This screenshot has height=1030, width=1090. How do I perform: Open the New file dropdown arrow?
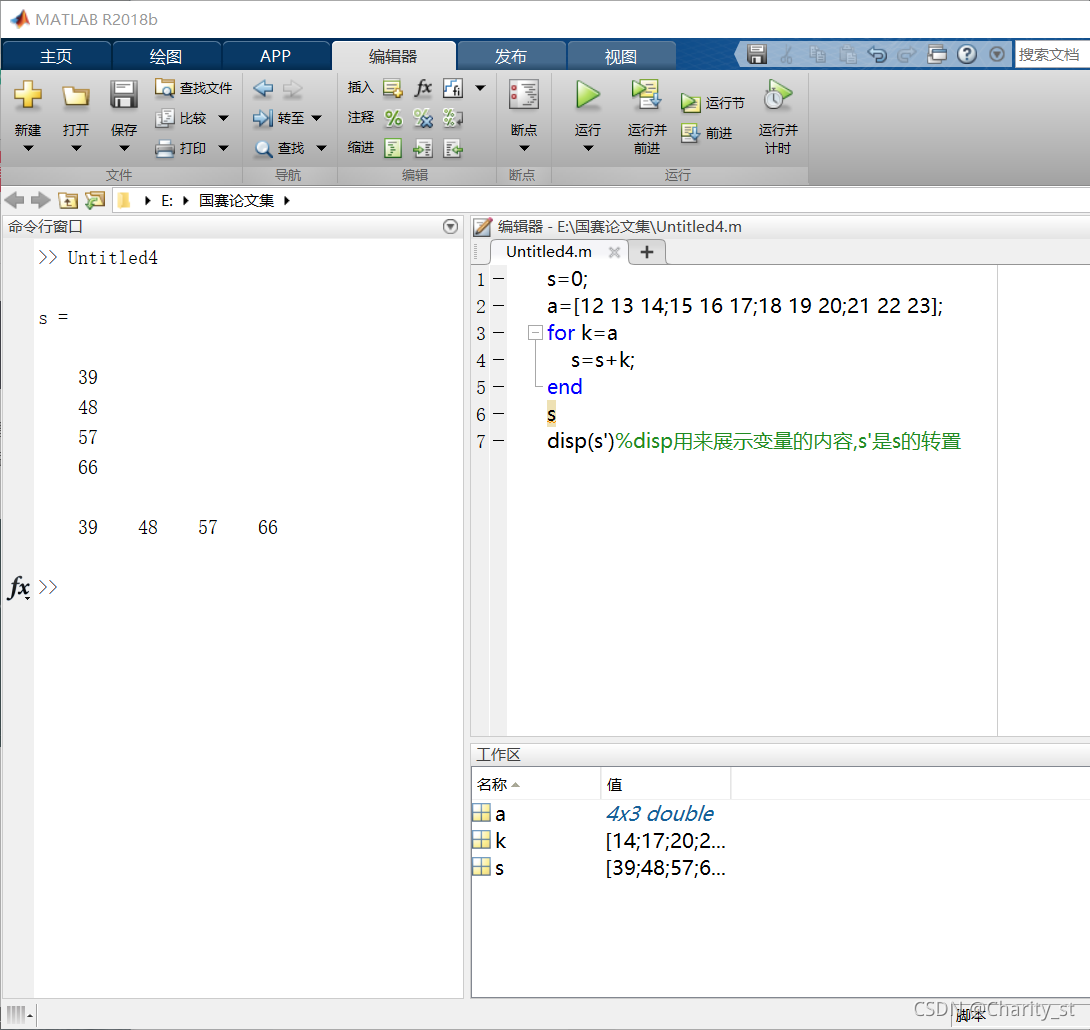coord(28,149)
